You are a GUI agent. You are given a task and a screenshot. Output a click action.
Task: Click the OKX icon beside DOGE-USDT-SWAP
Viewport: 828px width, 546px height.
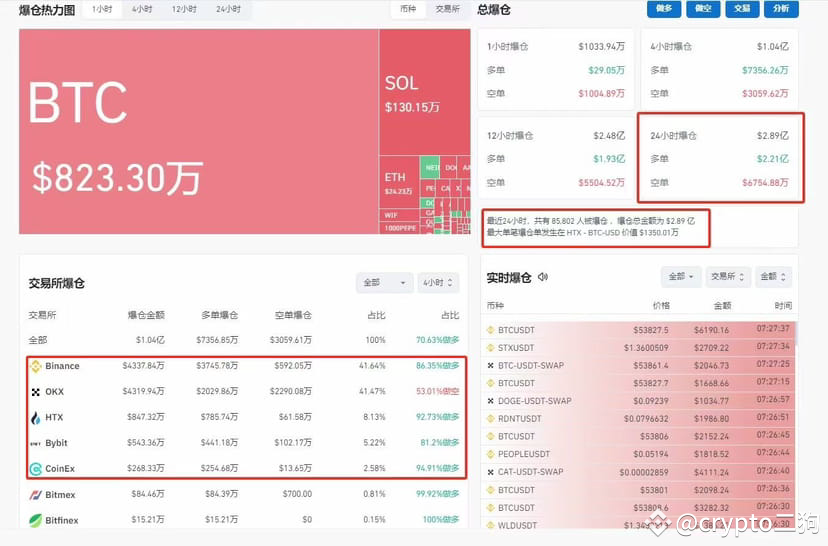click(491, 401)
